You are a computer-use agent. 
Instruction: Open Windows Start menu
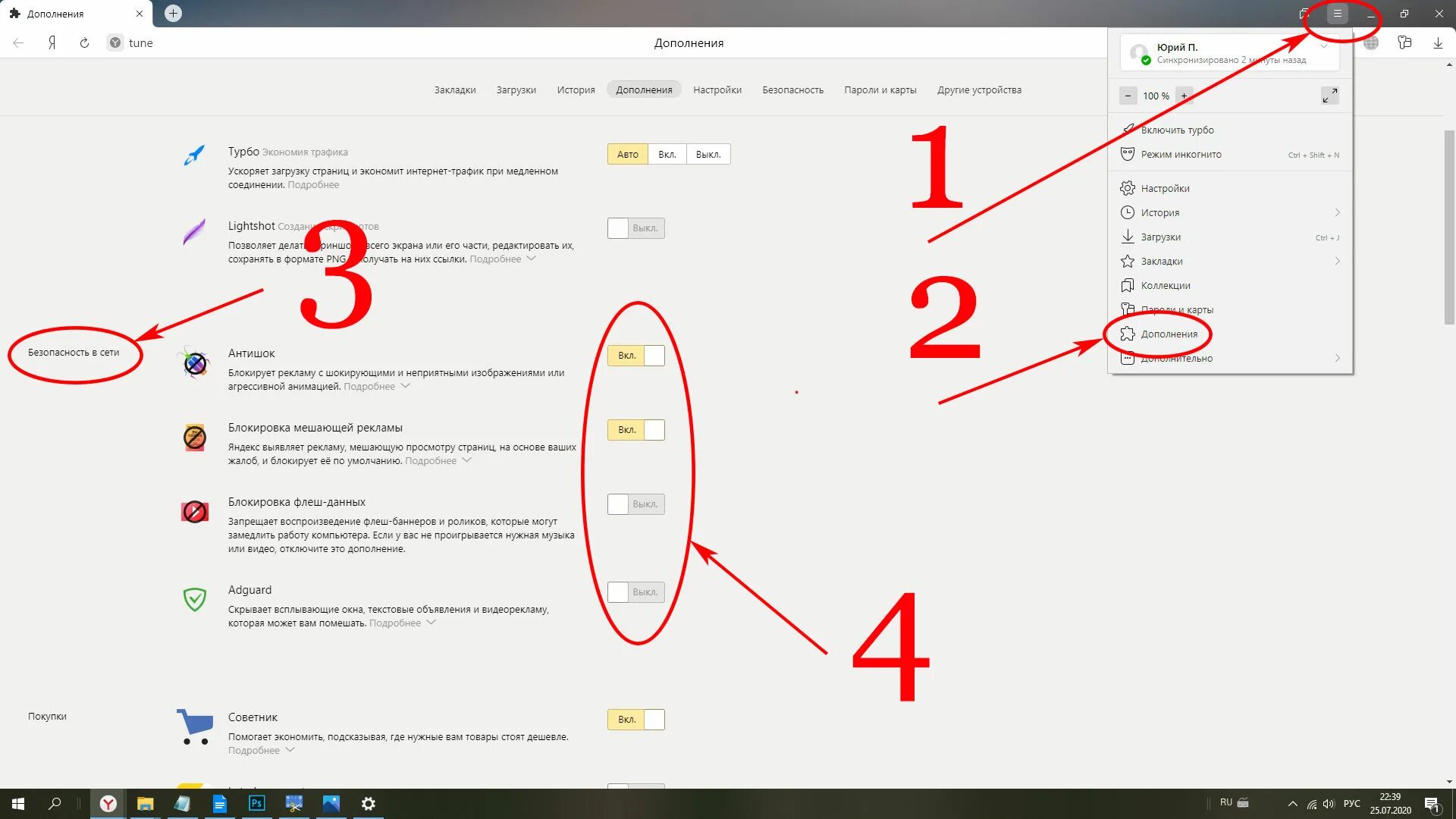(18, 804)
